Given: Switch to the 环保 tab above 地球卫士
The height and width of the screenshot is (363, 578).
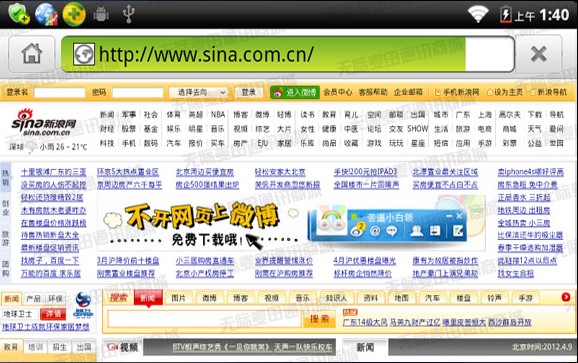Looking at the screenshot, I should [55, 299].
